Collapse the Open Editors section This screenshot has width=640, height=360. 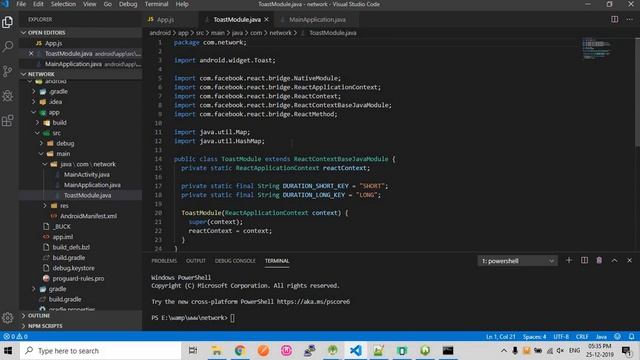[x=24, y=32]
